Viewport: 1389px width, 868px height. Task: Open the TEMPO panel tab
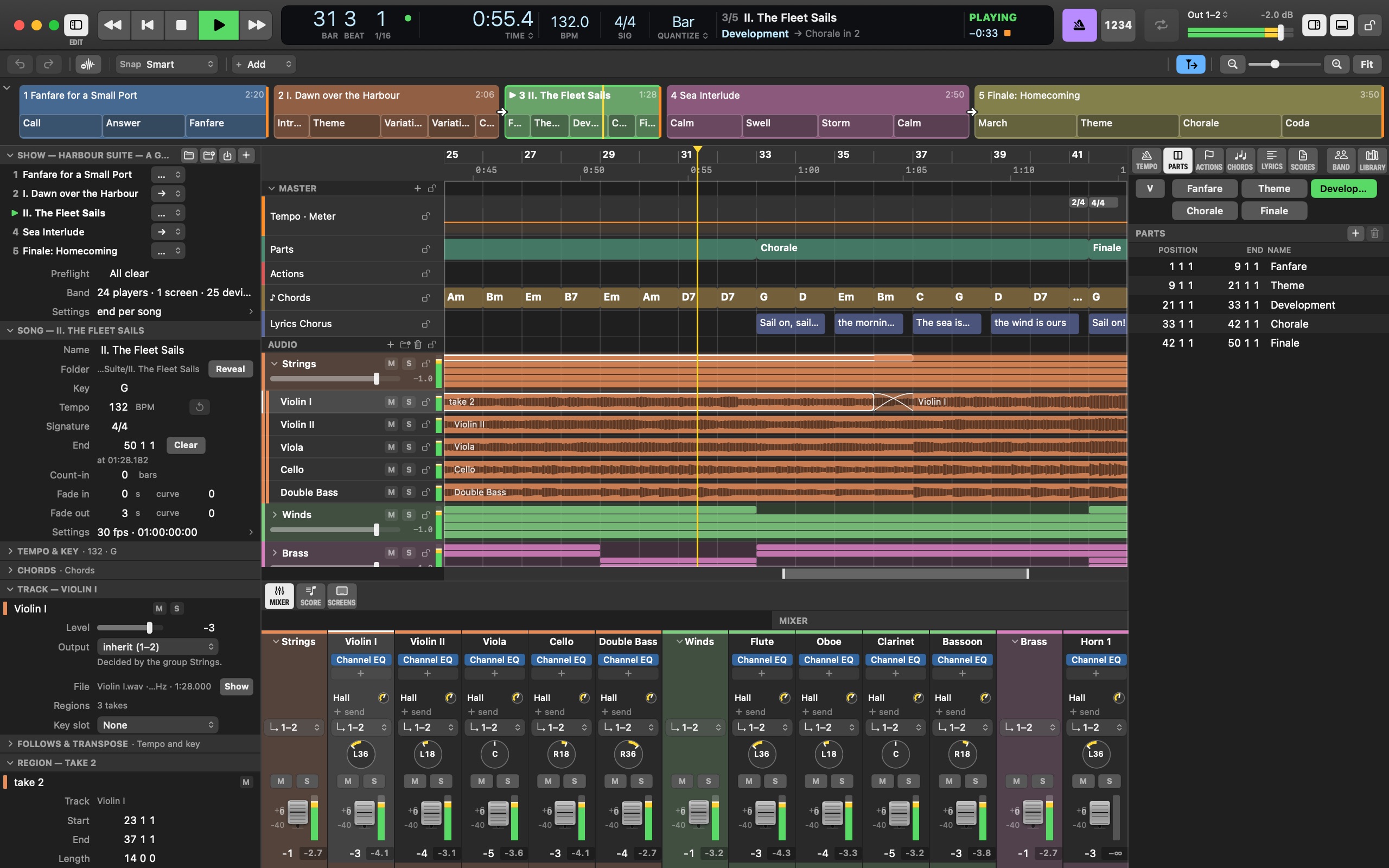(1147, 160)
